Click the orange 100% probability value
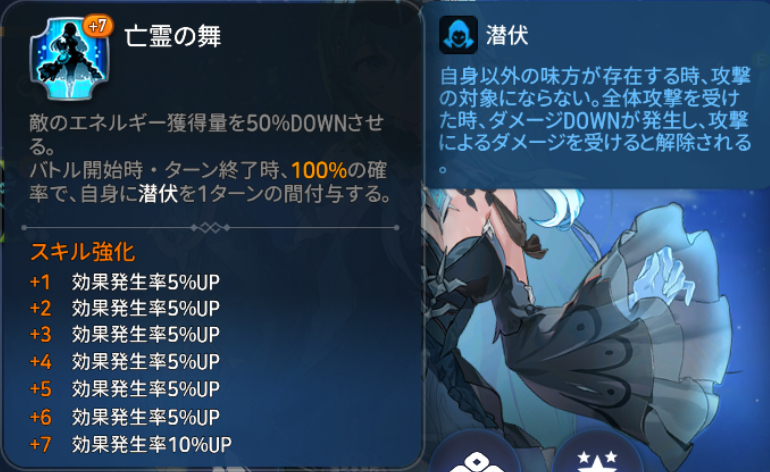This screenshot has height=472, width=770. click(x=319, y=170)
